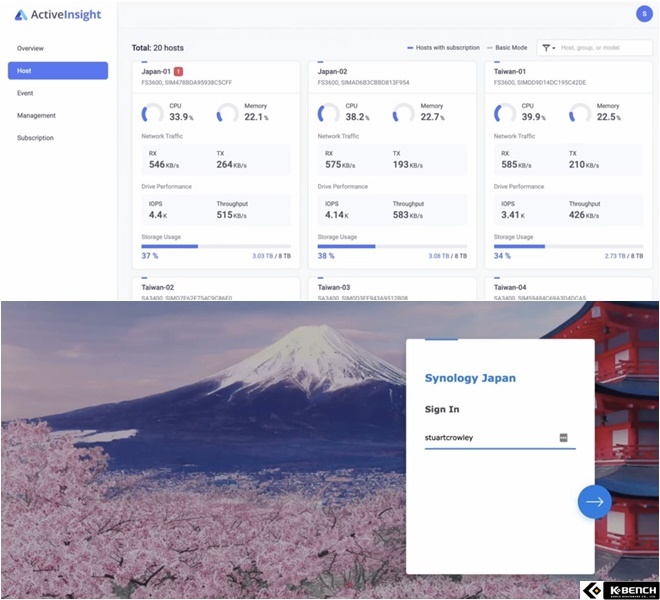Click Taiwan-01 storage 34 % text
This screenshot has width=660, height=600.
(x=502, y=256)
